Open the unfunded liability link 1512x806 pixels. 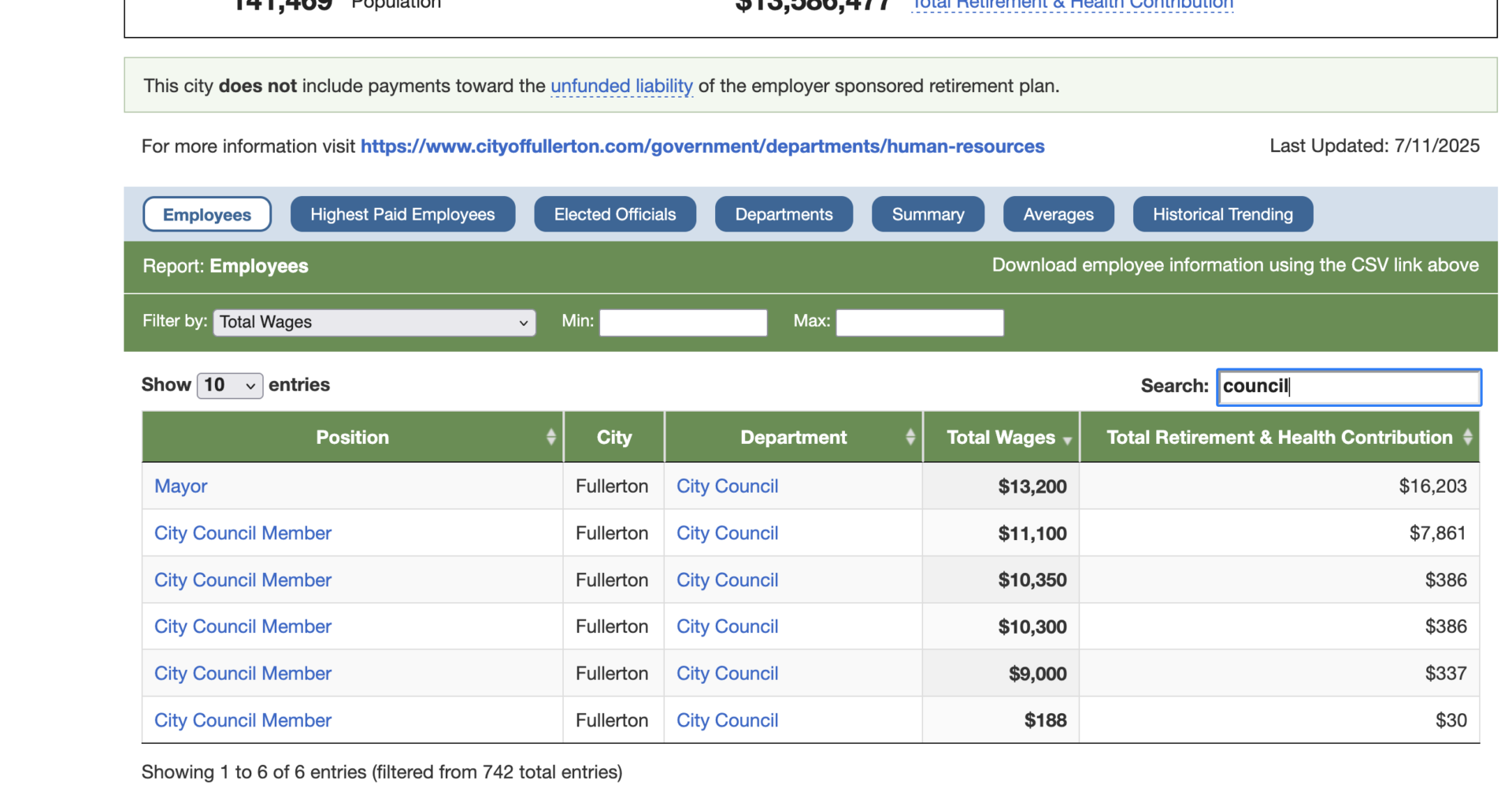point(621,86)
